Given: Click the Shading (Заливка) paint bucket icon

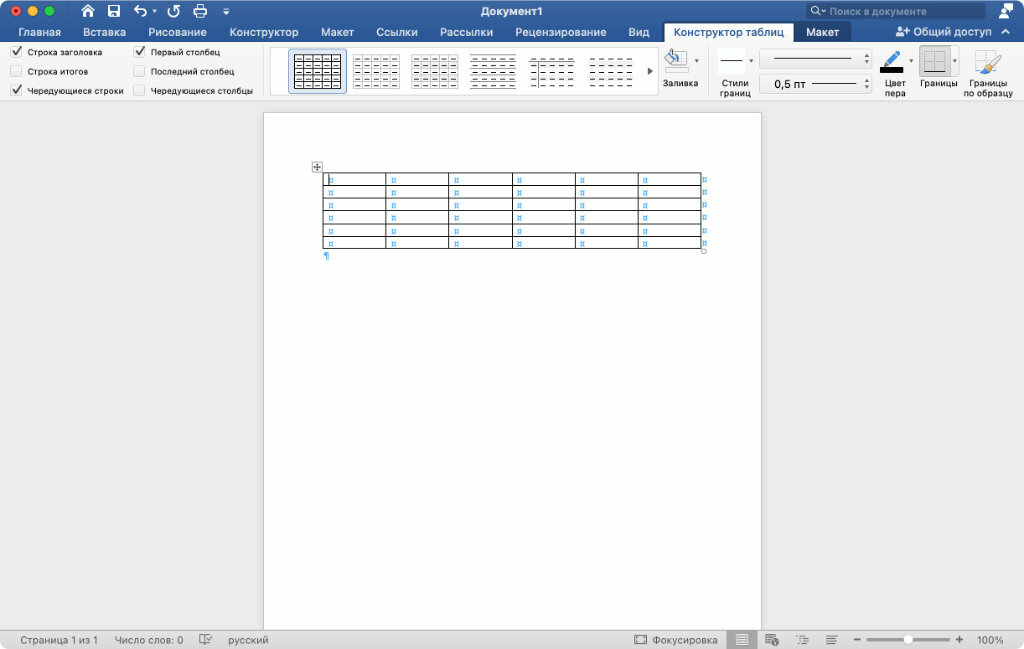Looking at the screenshot, I should point(676,60).
